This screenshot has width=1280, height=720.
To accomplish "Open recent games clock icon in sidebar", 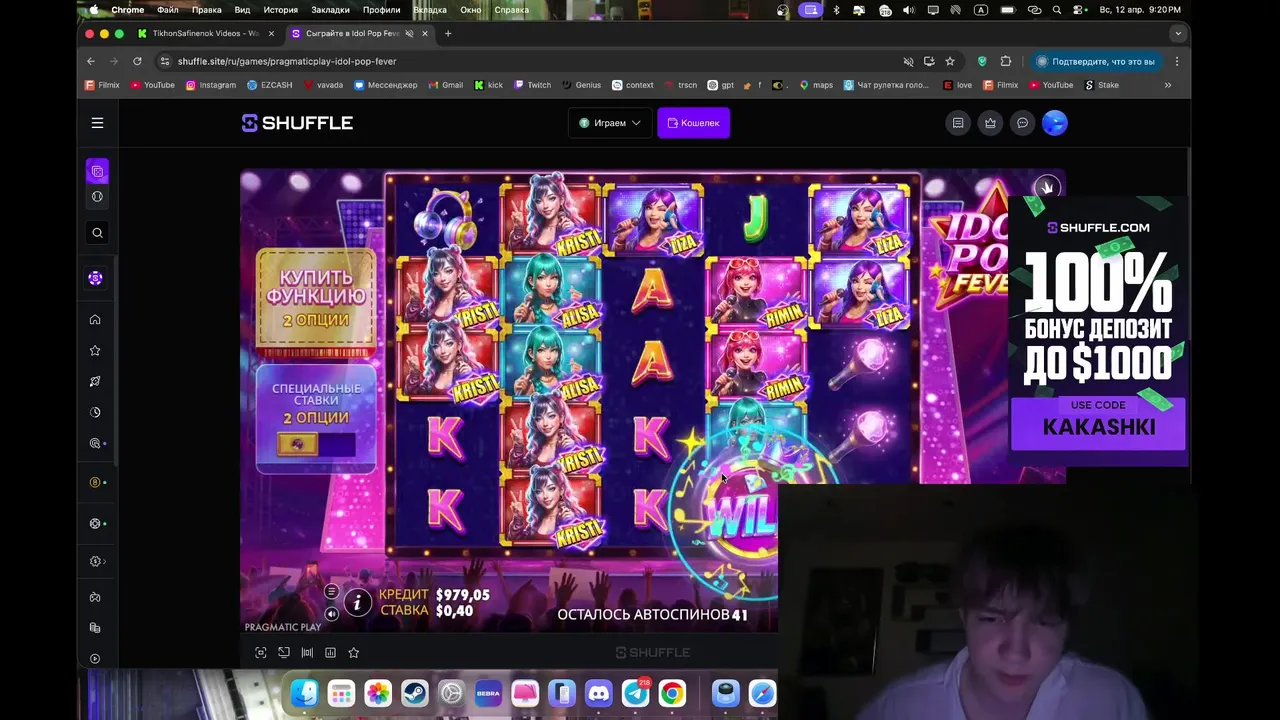I will tap(95, 412).
